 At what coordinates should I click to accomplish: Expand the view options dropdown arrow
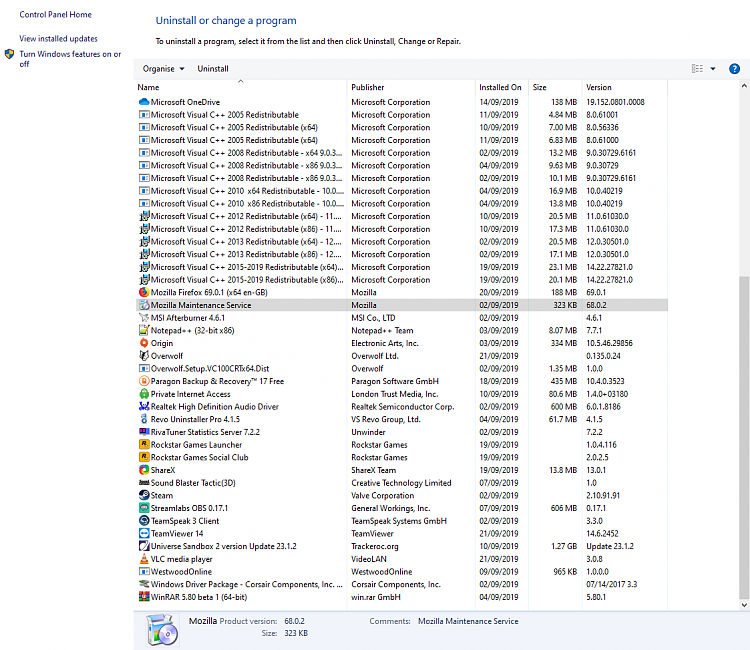(x=713, y=69)
